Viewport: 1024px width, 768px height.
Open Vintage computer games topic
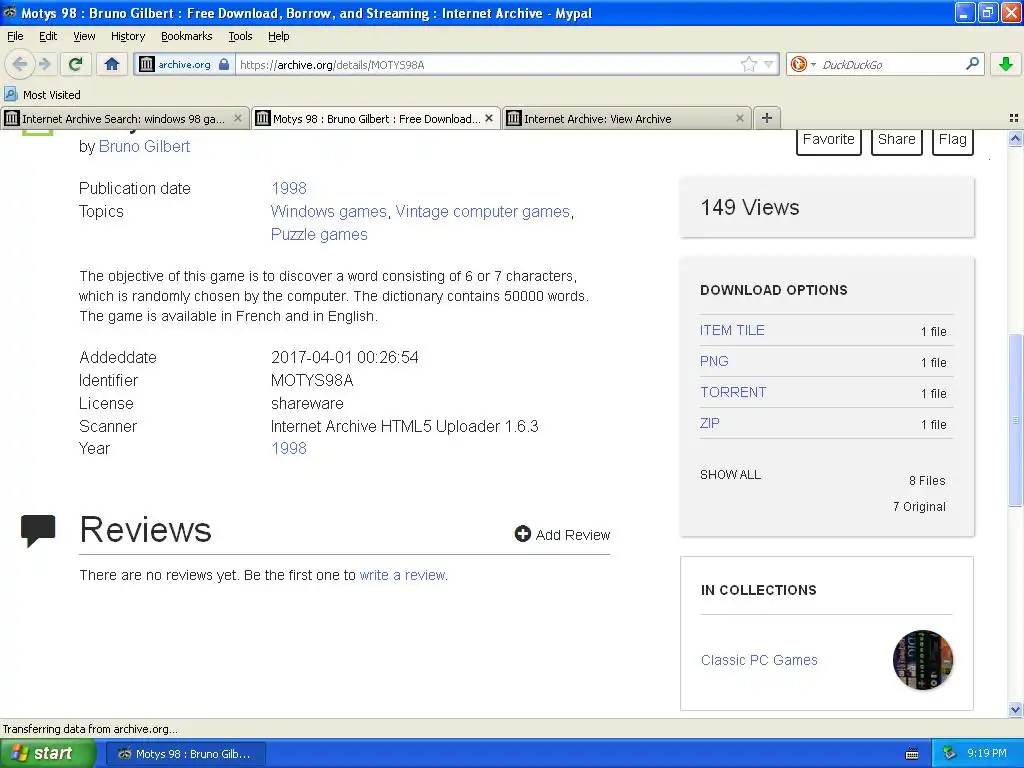click(483, 212)
